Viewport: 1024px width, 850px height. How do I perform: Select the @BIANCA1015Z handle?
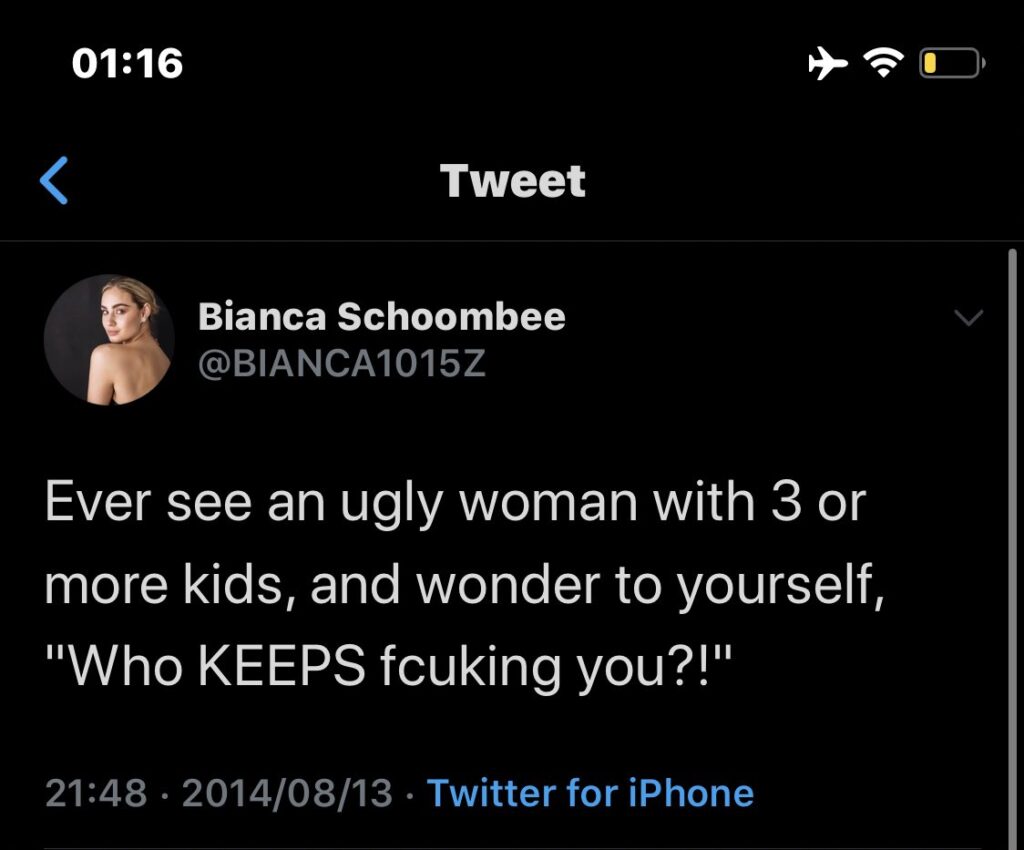342,363
